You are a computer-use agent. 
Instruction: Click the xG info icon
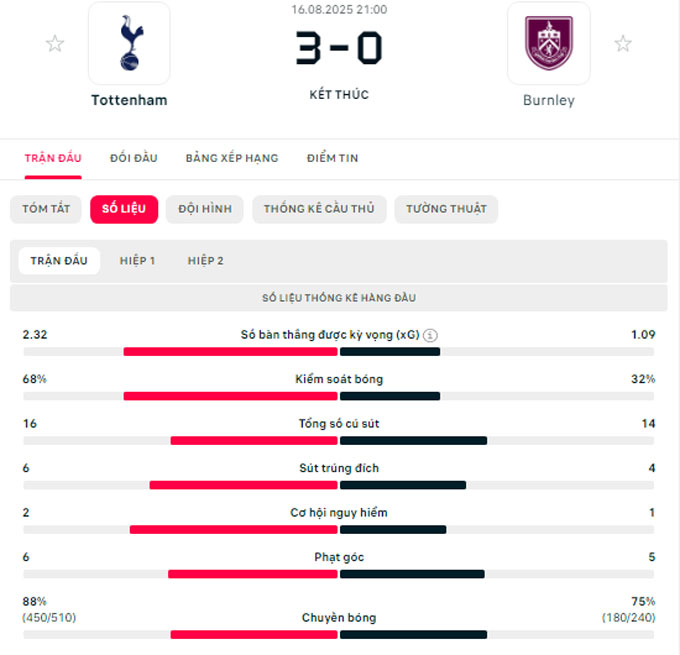point(430,335)
